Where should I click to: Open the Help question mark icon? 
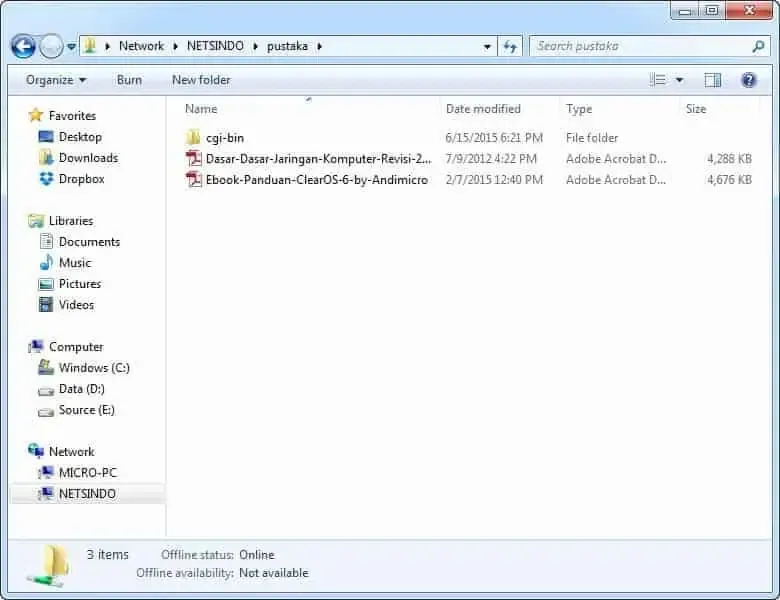pos(748,80)
